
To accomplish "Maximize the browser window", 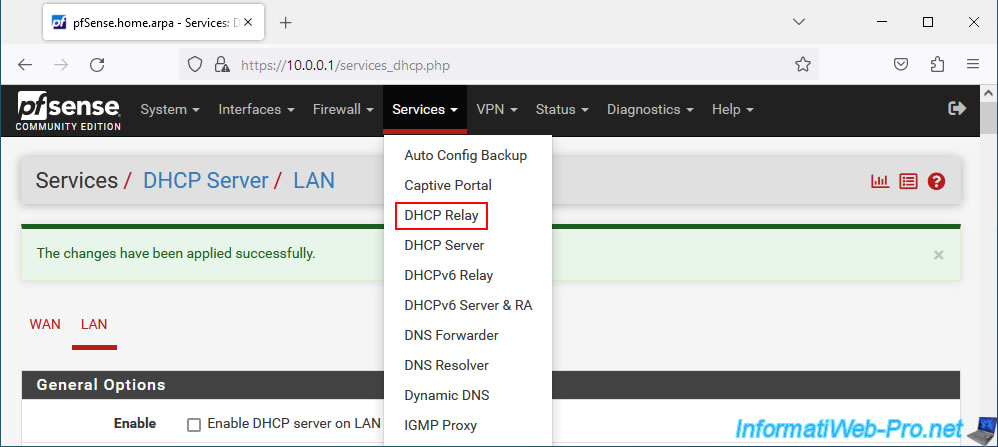I will click(928, 22).
